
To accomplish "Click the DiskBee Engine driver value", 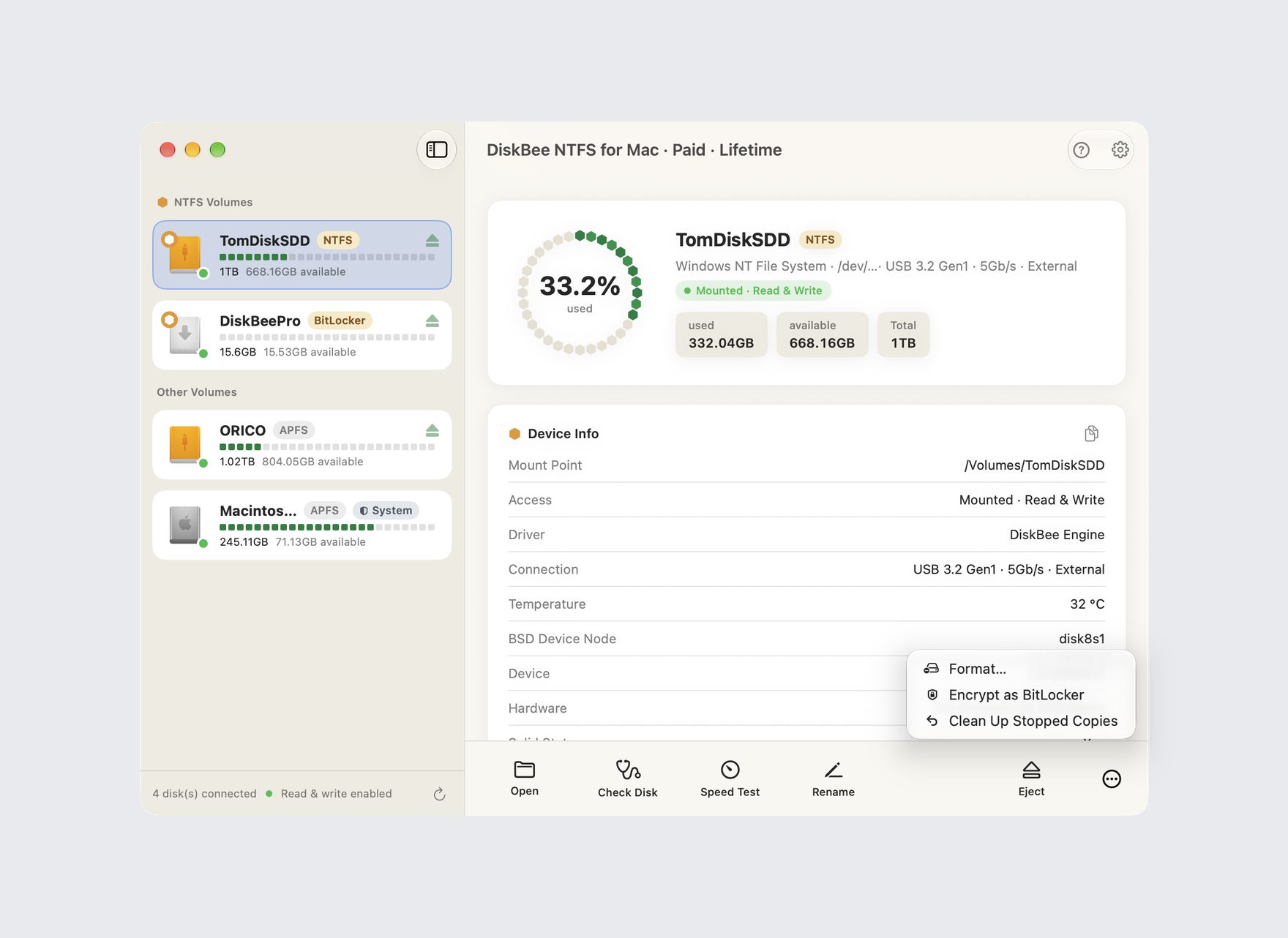I will [x=1057, y=535].
